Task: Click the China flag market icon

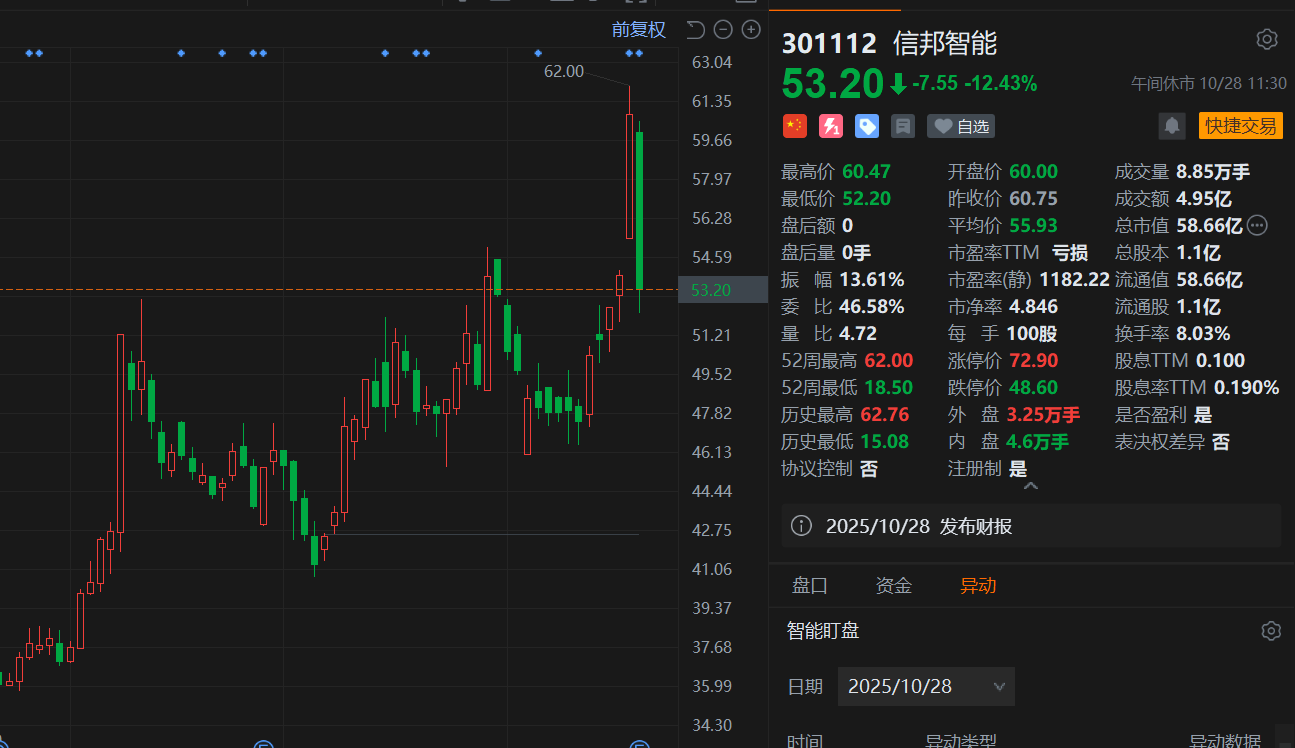Action: [794, 126]
